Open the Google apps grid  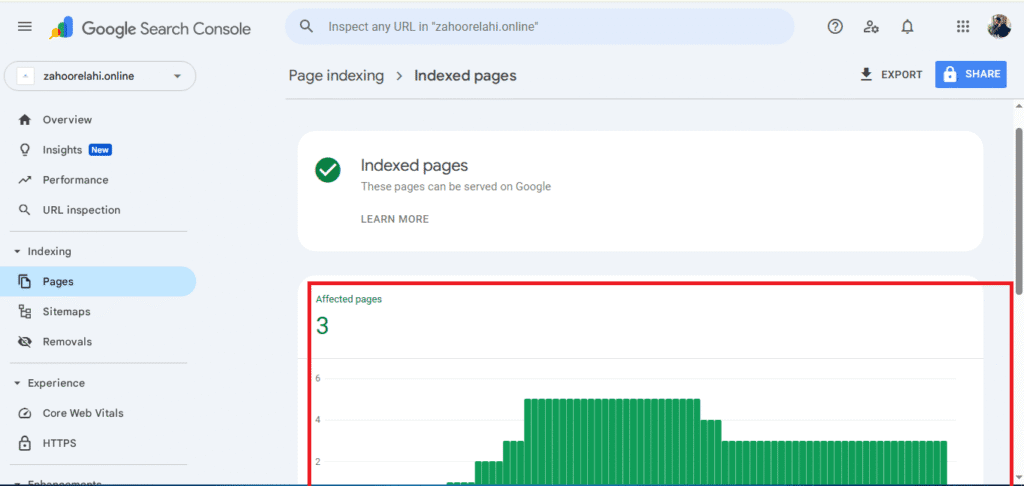point(963,27)
